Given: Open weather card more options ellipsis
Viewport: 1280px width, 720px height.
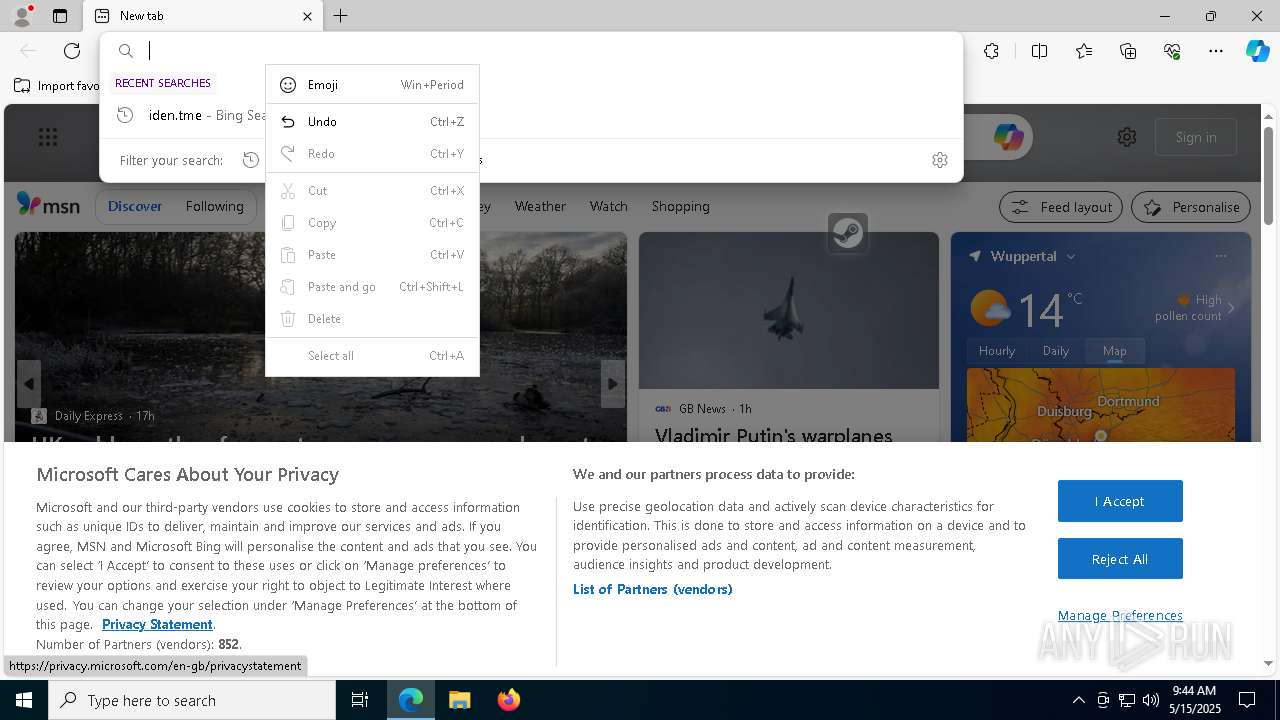Looking at the screenshot, I should pyautogui.click(x=1220, y=256).
